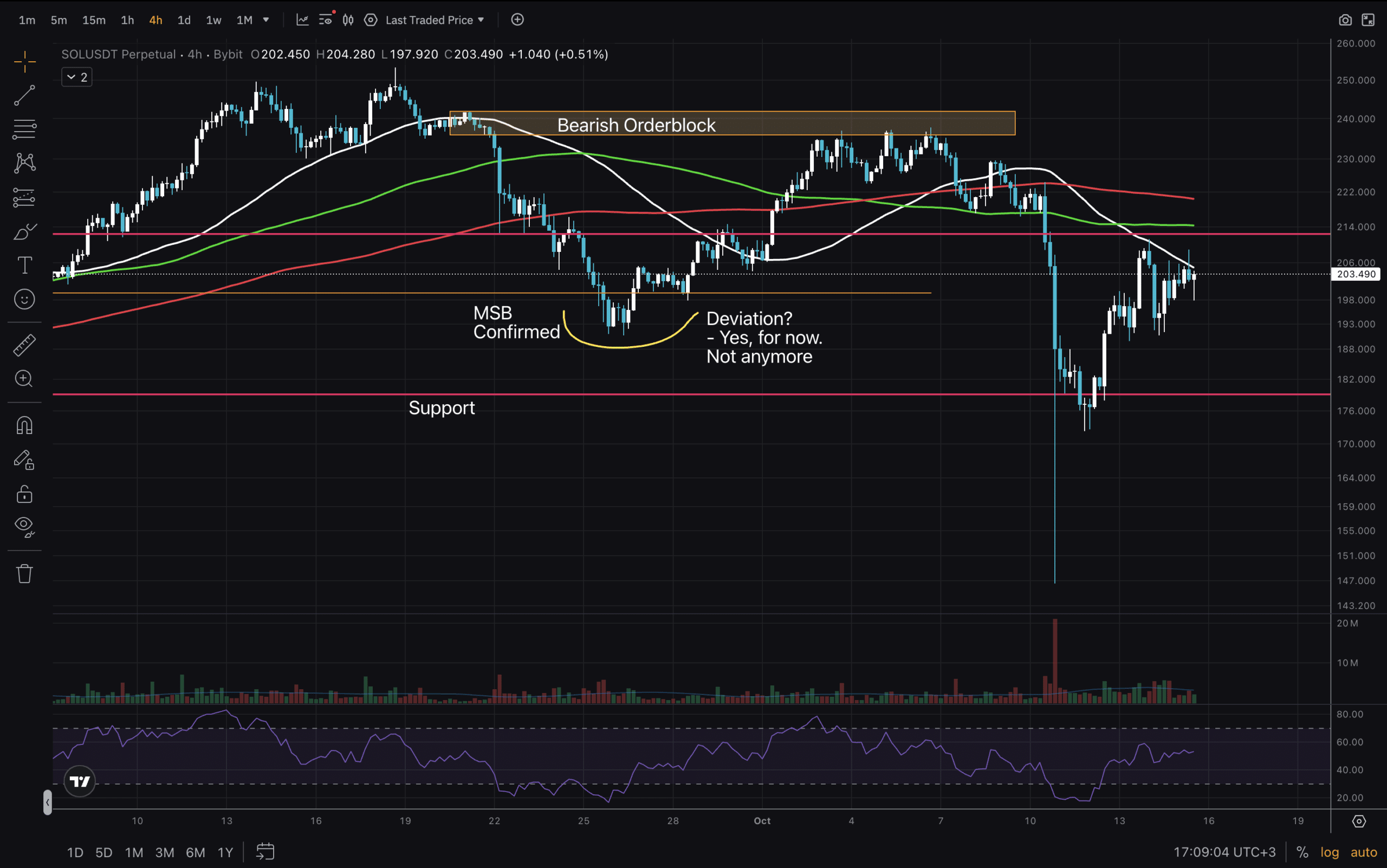Image resolution: width=1387 pixels, height=868 pixels.
Task: Select the Text annotation tool
Action: (x=24, y=265)
